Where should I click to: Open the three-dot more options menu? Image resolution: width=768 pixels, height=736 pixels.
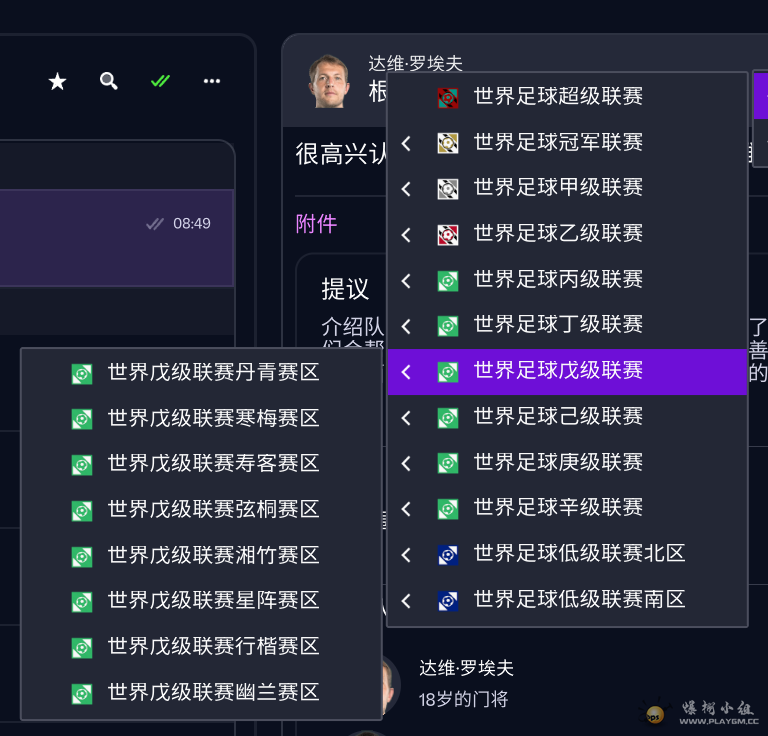[212, 81]
